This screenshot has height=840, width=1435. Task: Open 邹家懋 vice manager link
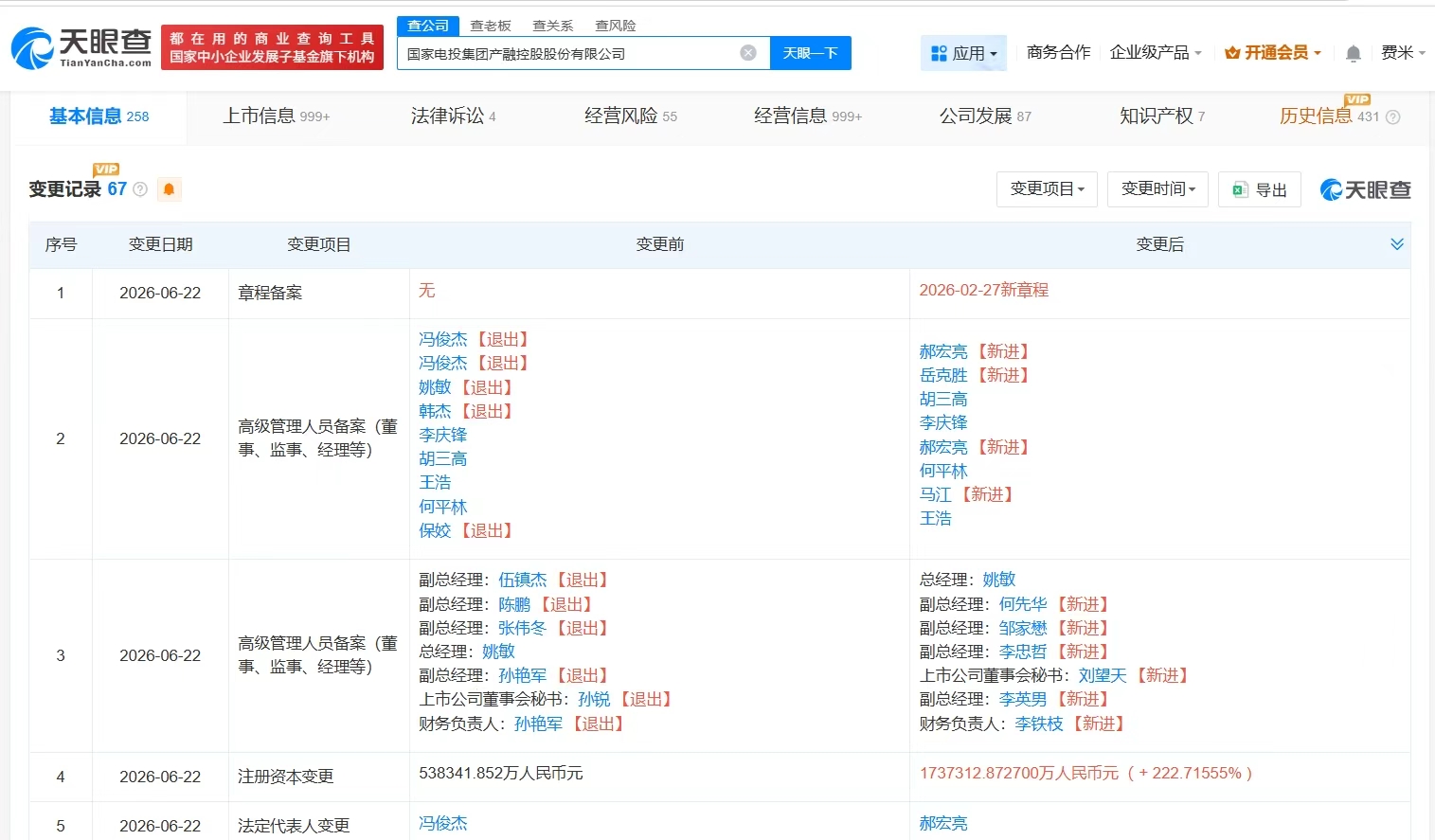click(1023, 628)
